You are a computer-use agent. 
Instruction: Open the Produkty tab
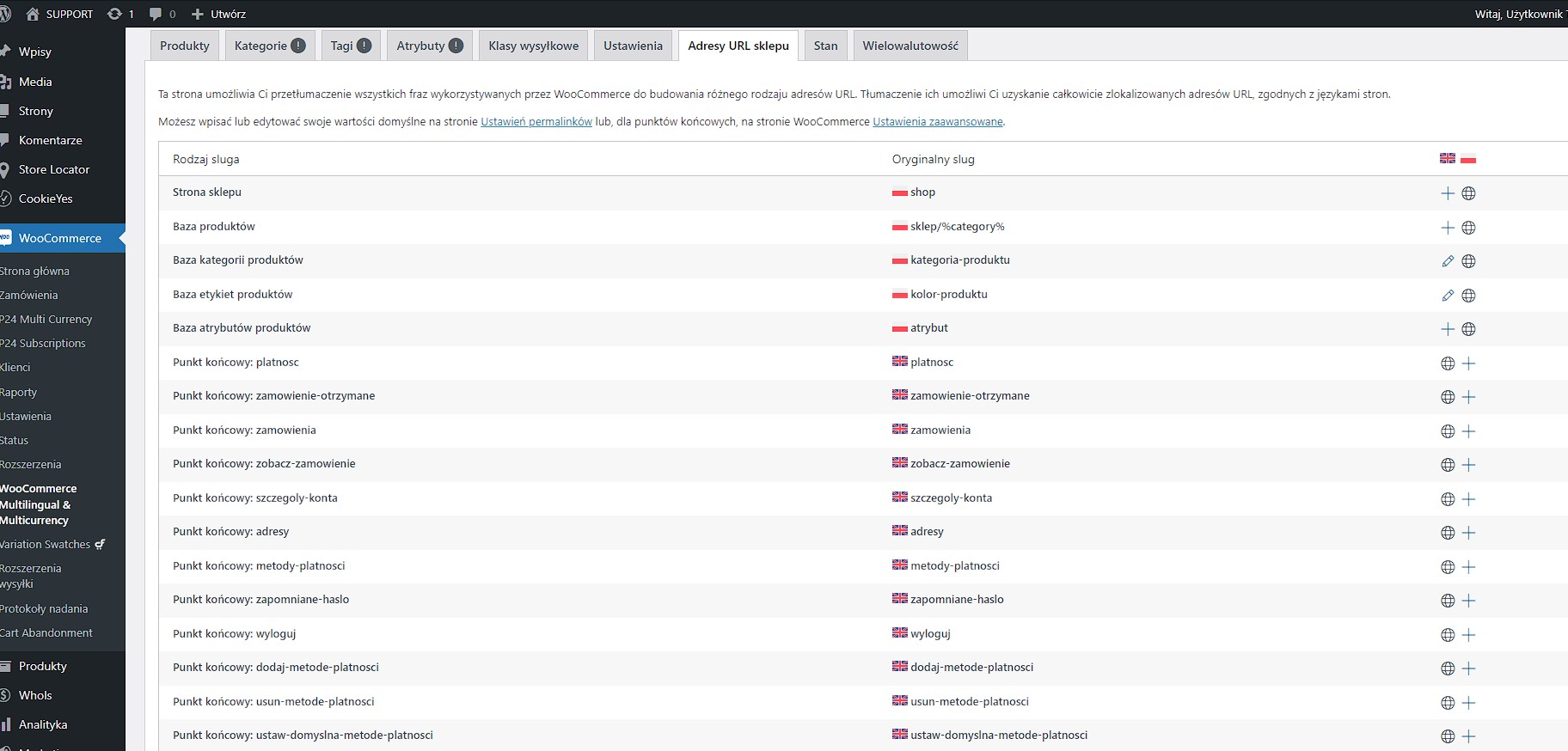pos(185,46)
